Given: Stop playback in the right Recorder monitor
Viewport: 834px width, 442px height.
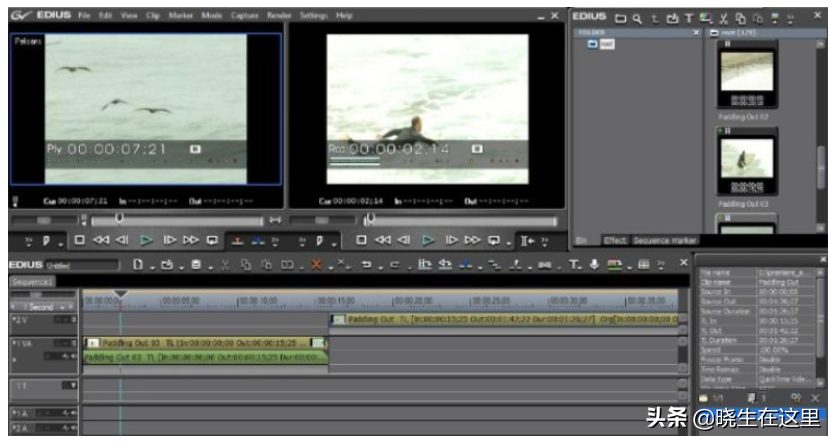Looking at the screenshot, I should pos(361,240).
